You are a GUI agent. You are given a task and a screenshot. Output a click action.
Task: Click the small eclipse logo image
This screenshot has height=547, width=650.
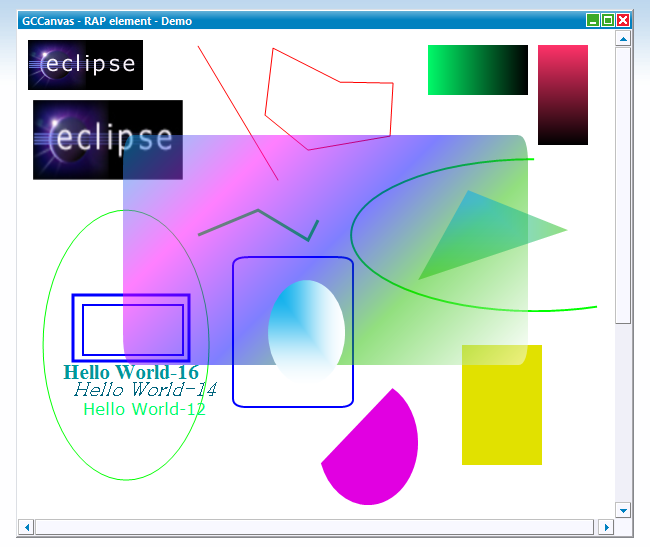pyautogui.click(x=85, y=65)
